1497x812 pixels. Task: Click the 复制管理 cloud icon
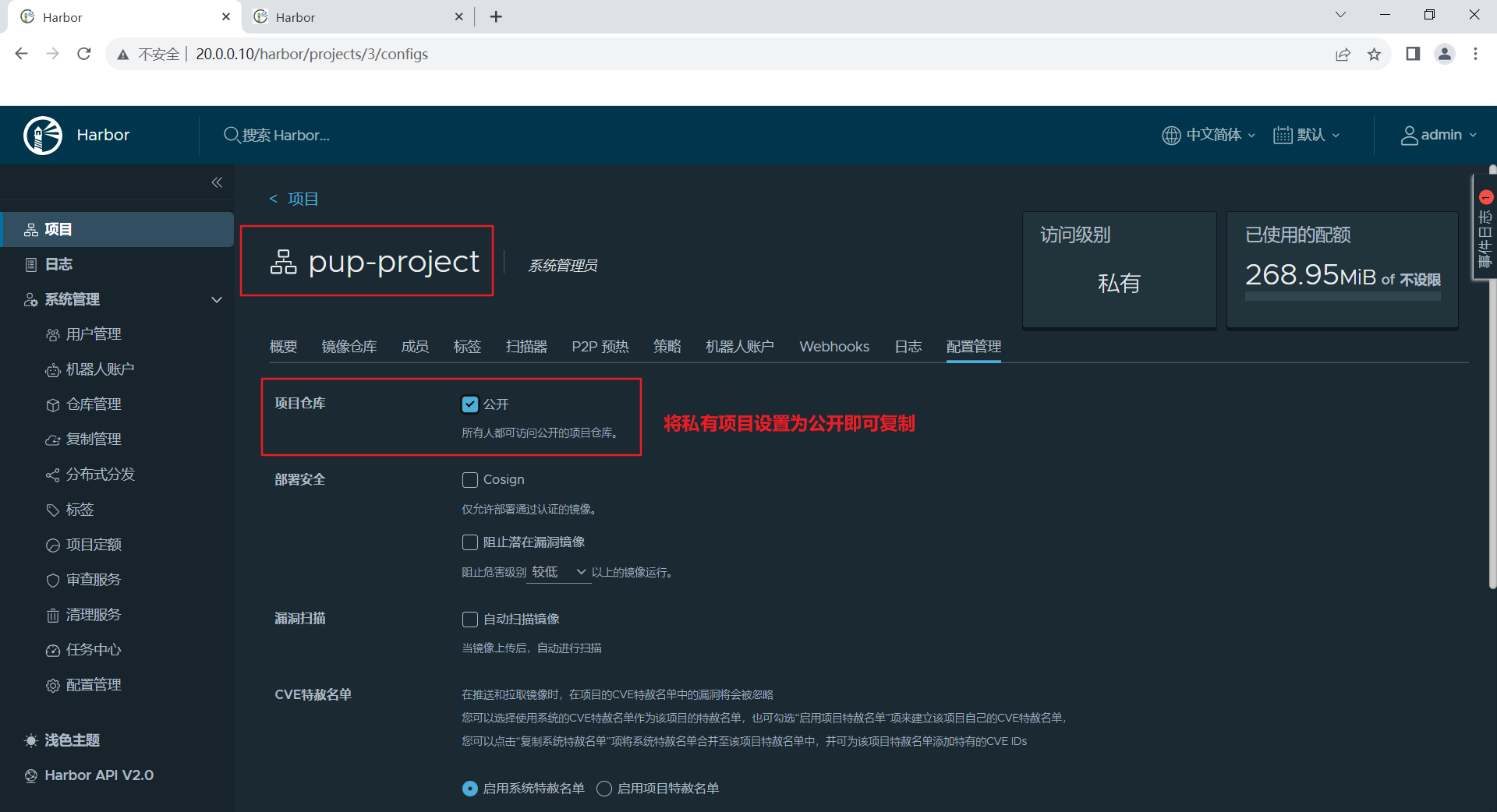53,440
